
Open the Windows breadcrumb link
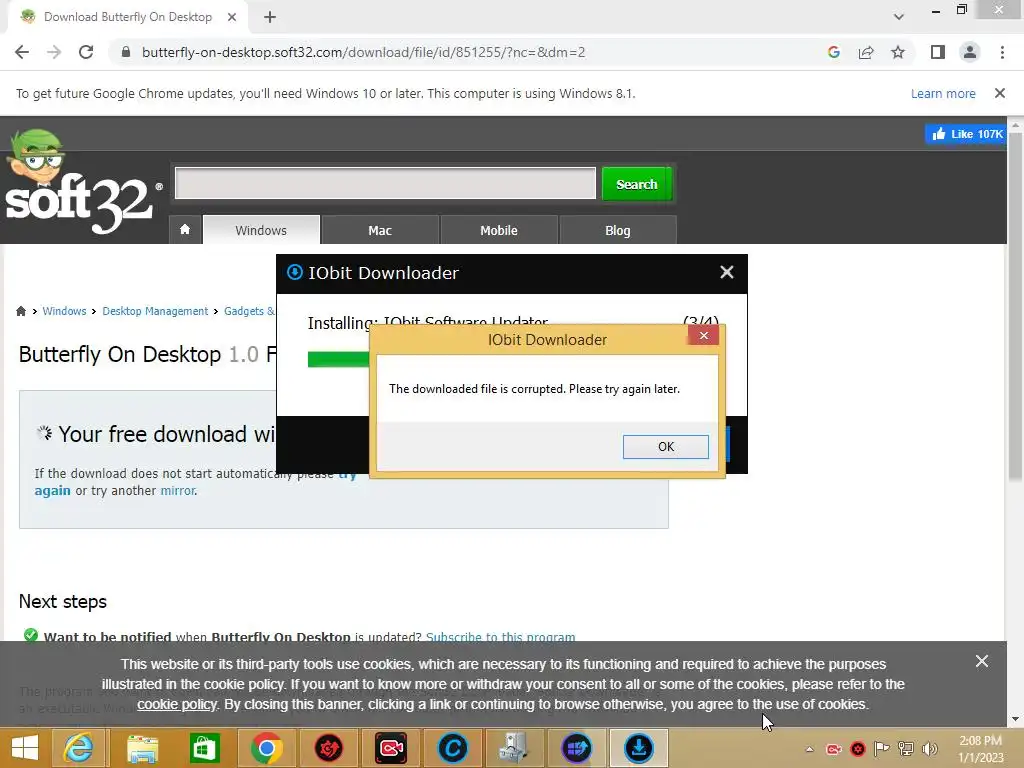click(x=64, y=311)
